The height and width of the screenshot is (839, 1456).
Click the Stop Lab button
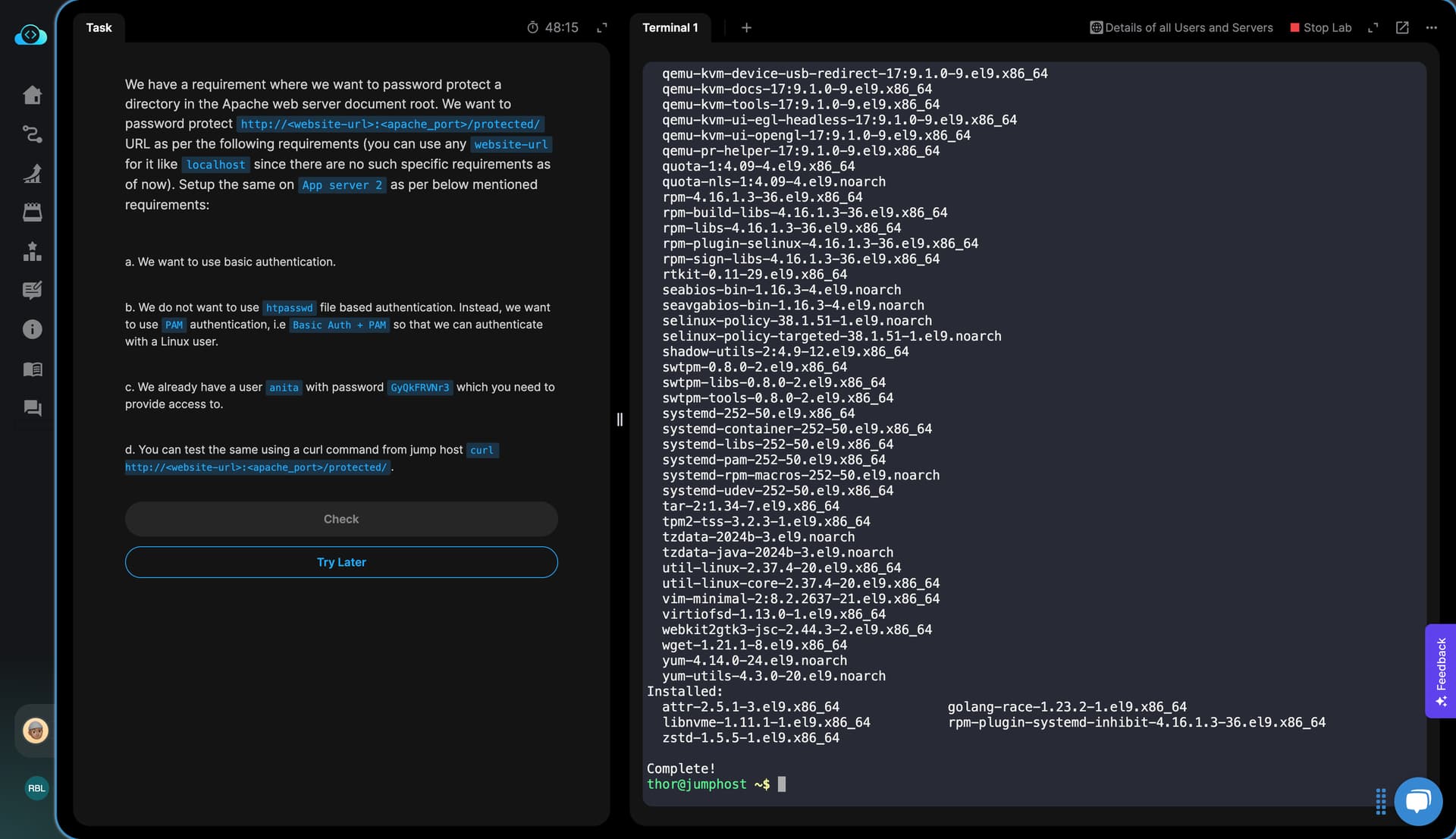pos(1320,28)
